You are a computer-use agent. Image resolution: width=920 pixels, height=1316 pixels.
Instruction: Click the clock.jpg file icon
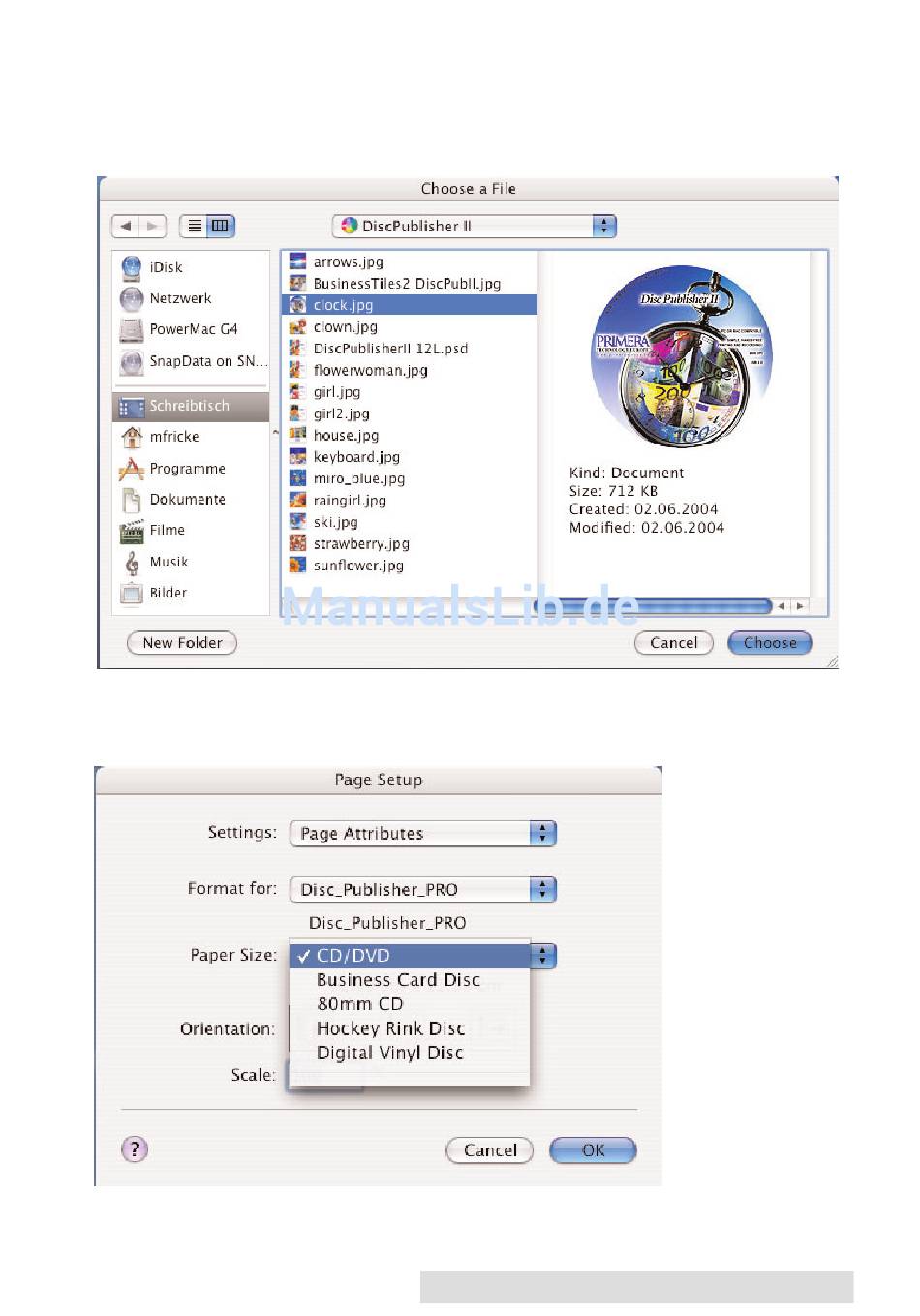click(x=298, y=305)
